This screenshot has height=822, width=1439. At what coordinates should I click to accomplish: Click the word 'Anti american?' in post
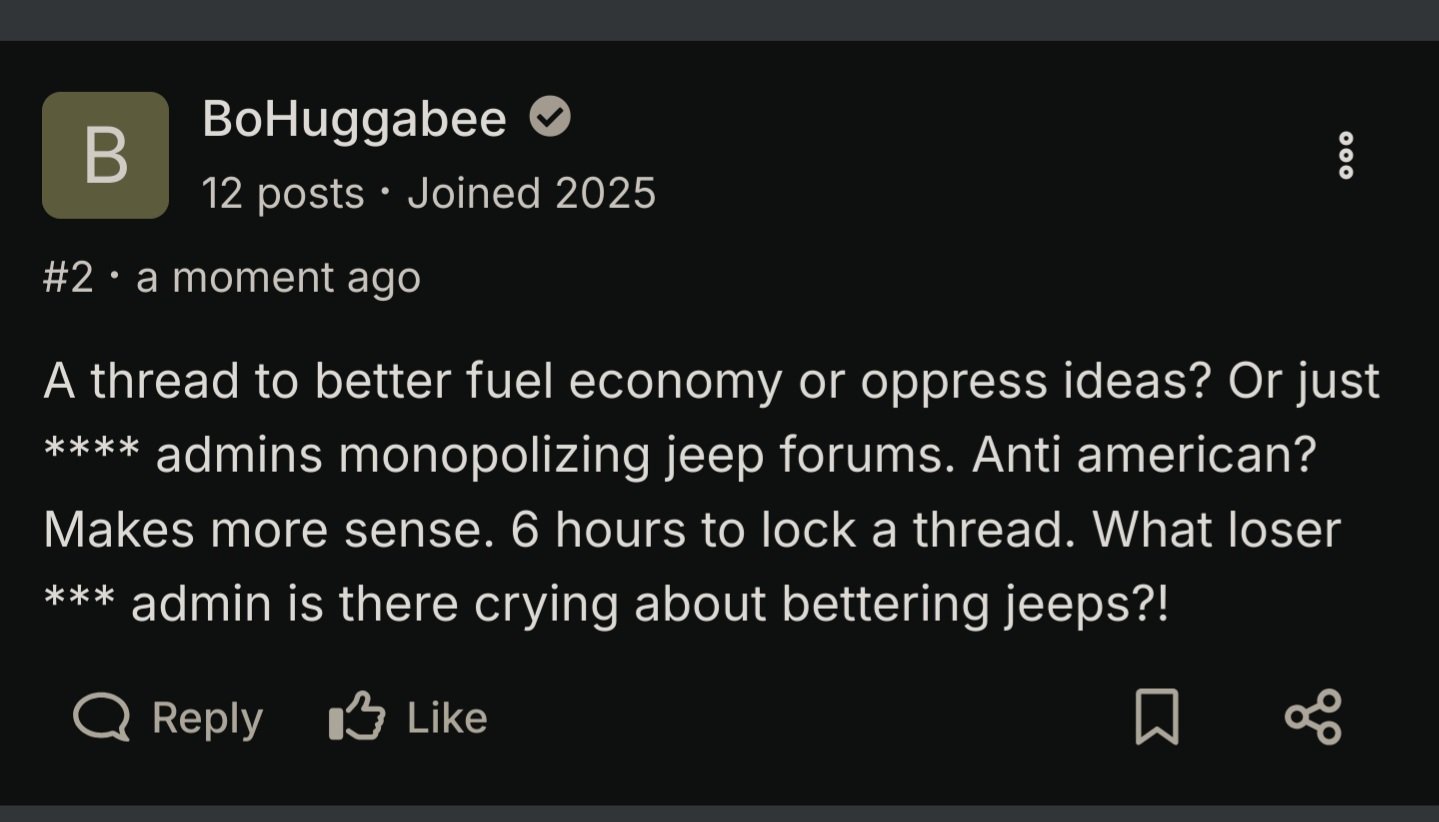click(1143, 456)
